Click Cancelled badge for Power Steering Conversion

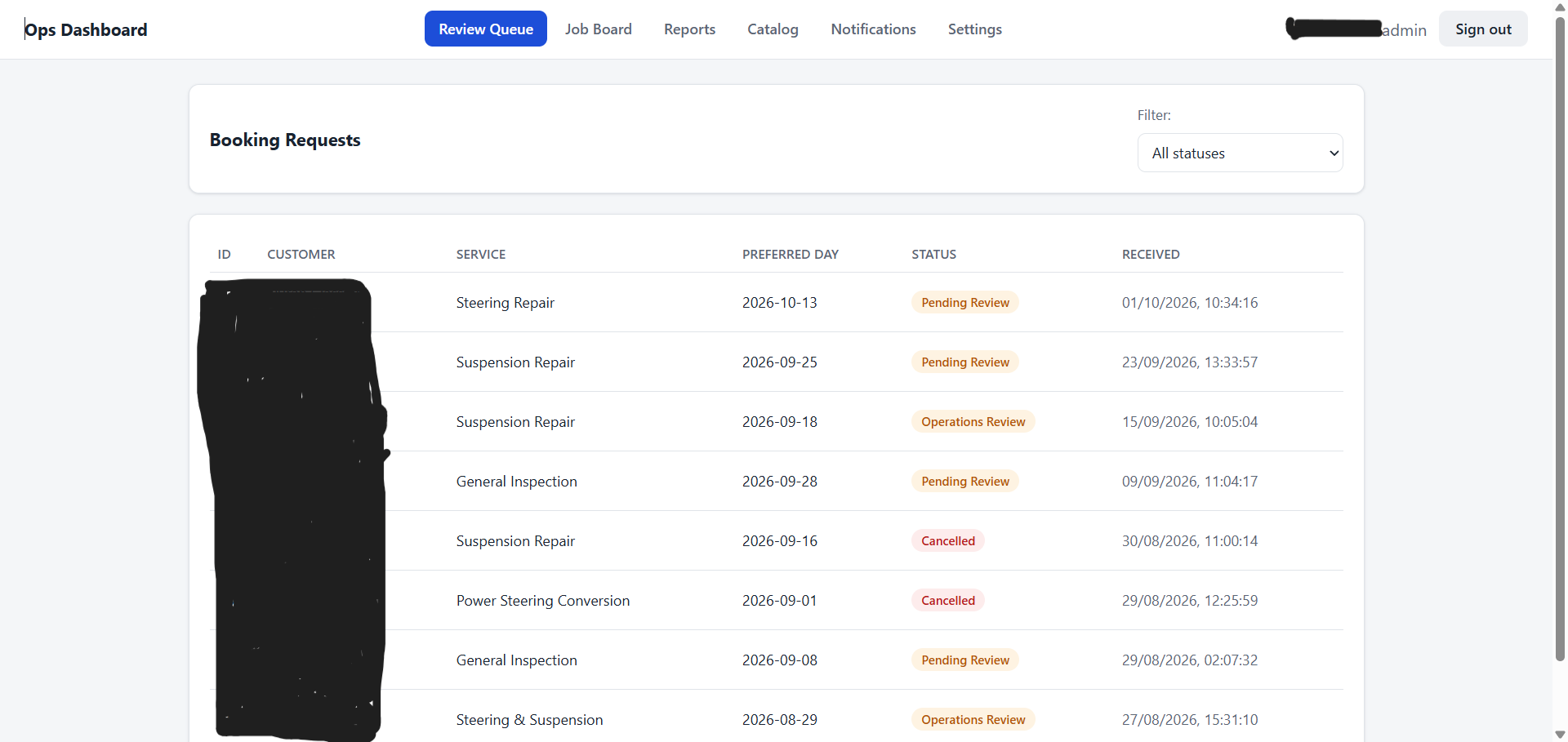(948, 601)
